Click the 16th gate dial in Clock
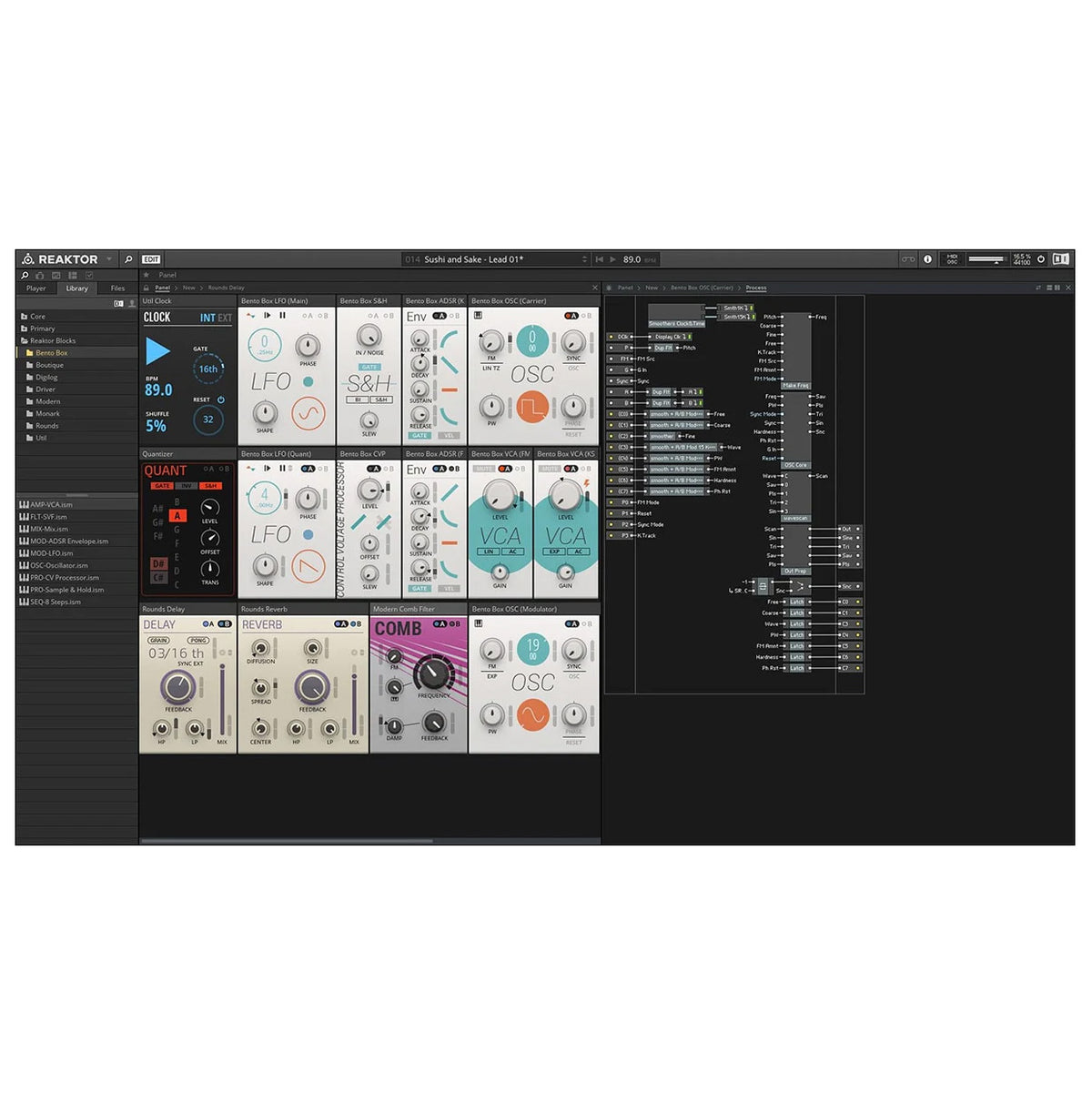The image size is (1092, 1093). 208,369
